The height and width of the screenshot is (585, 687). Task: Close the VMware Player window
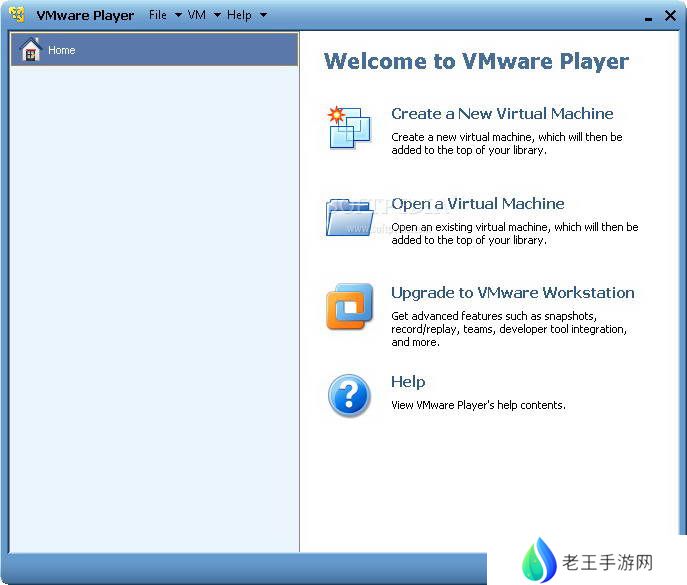(670, 15)
